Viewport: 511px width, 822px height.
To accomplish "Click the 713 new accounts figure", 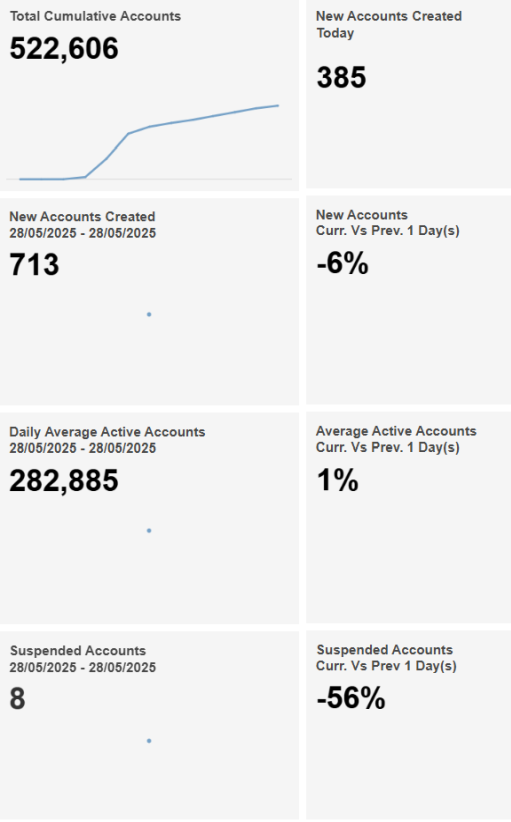I will point(35,264).
